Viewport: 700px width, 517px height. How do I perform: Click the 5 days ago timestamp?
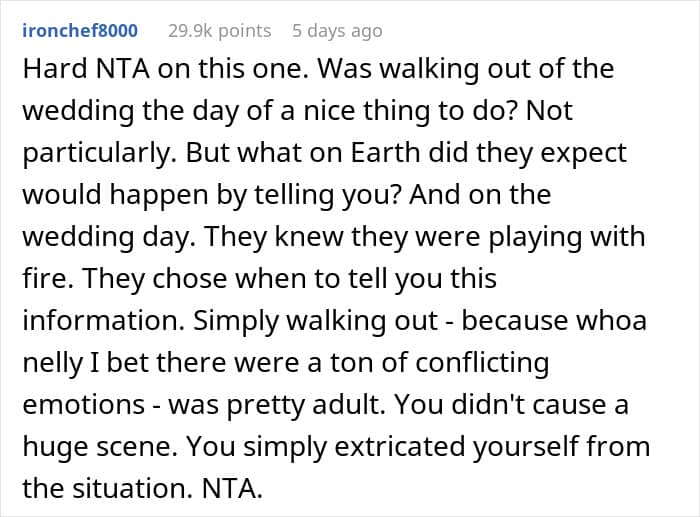coord(337,31)
